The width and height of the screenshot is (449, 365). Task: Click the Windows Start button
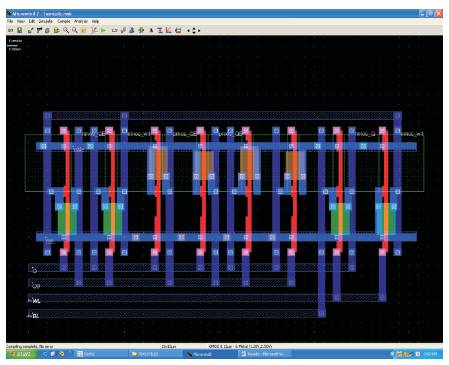(22, 354)
